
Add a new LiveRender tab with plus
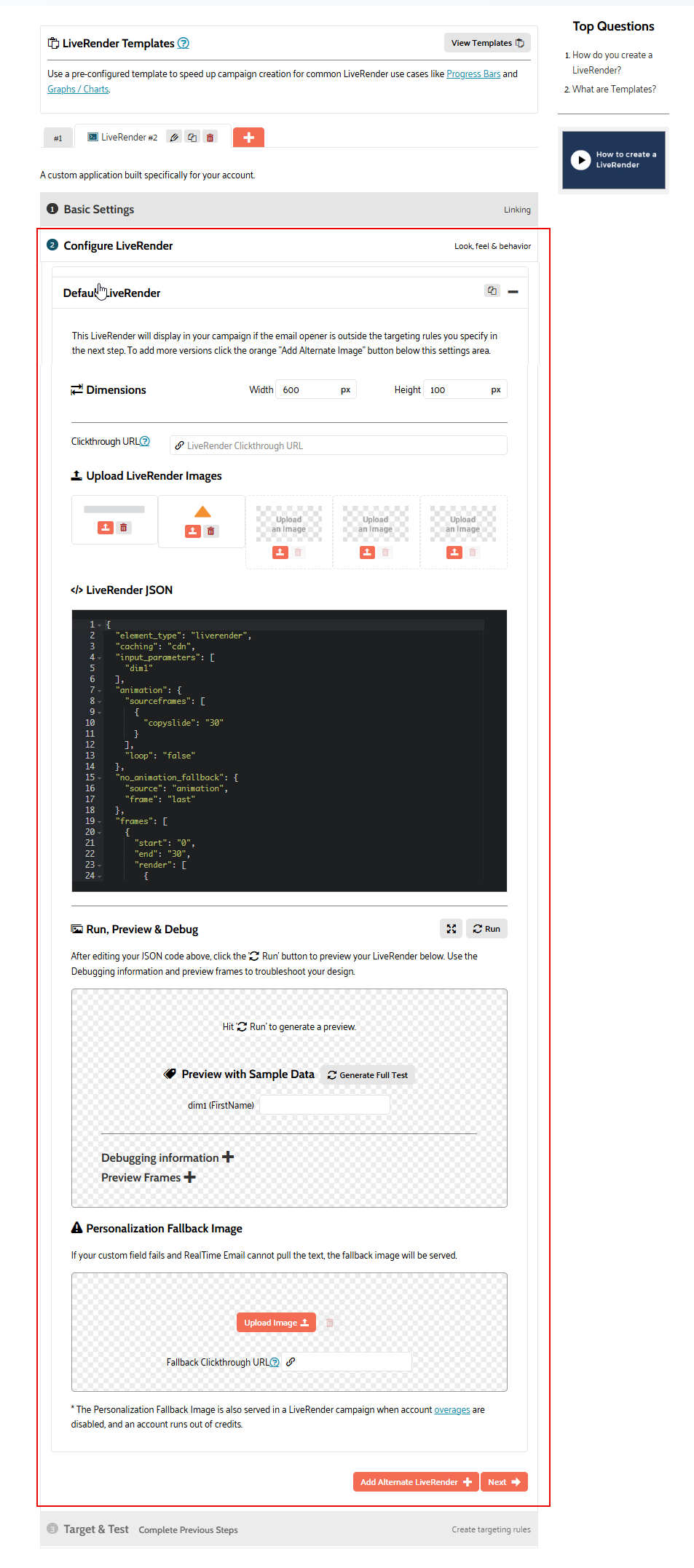coord(248,137)
